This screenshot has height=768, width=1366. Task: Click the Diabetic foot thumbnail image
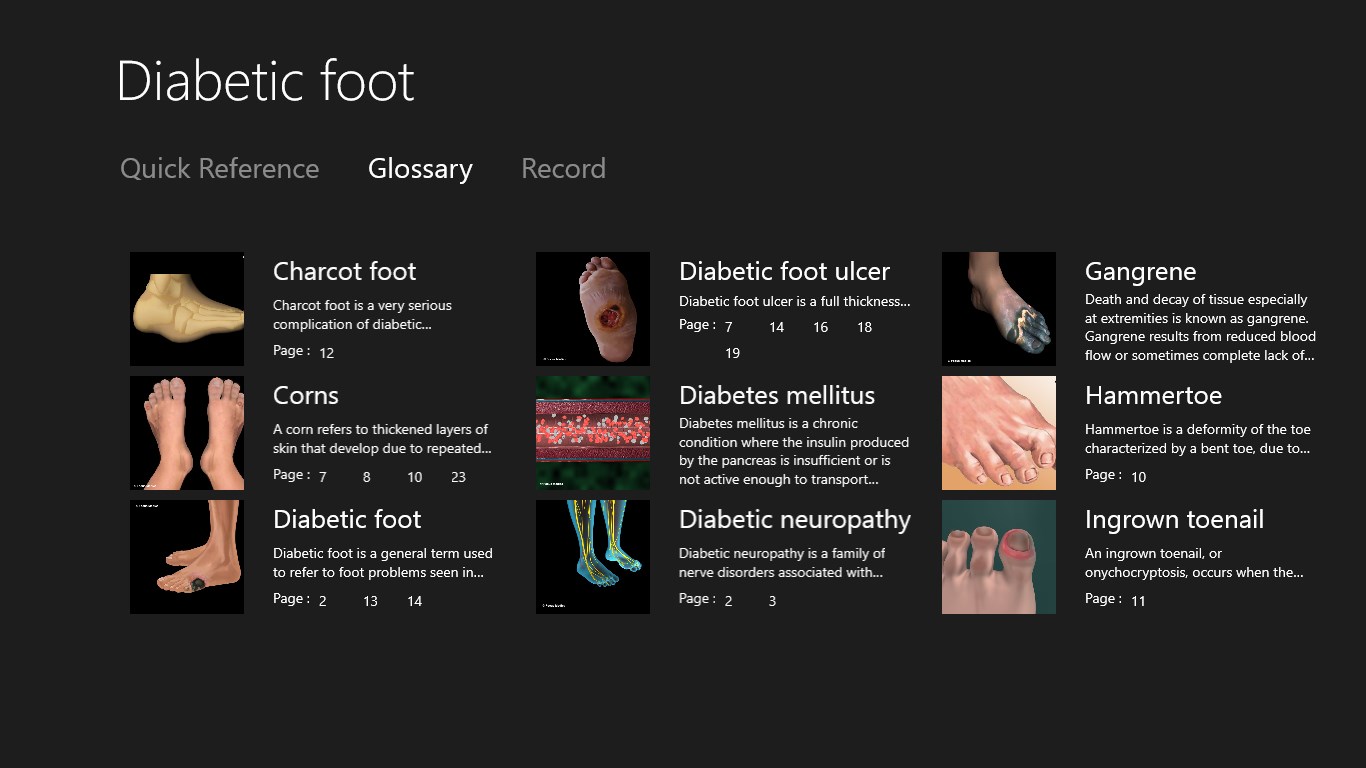point(187,557)
